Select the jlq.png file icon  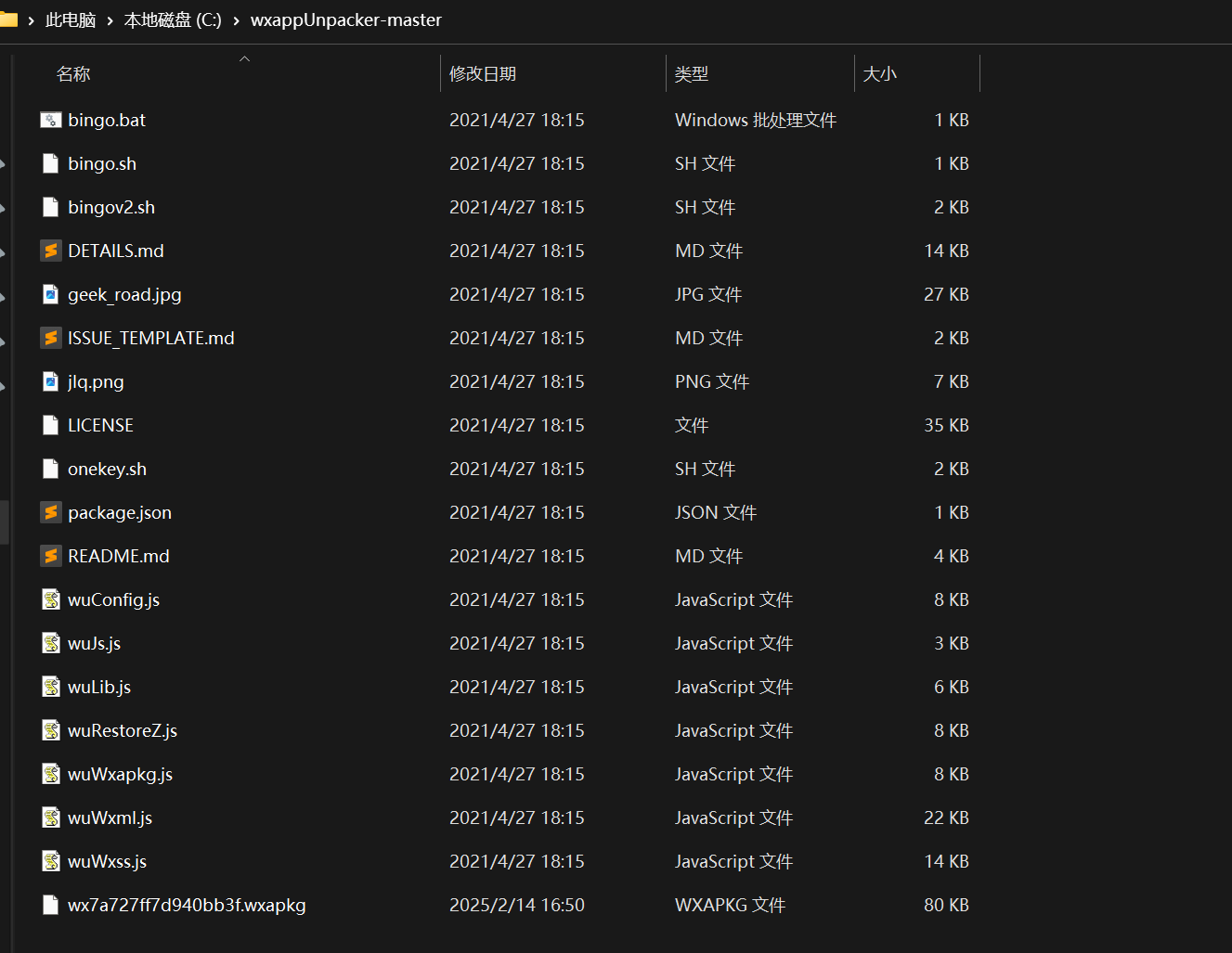(x=51, y=381)
